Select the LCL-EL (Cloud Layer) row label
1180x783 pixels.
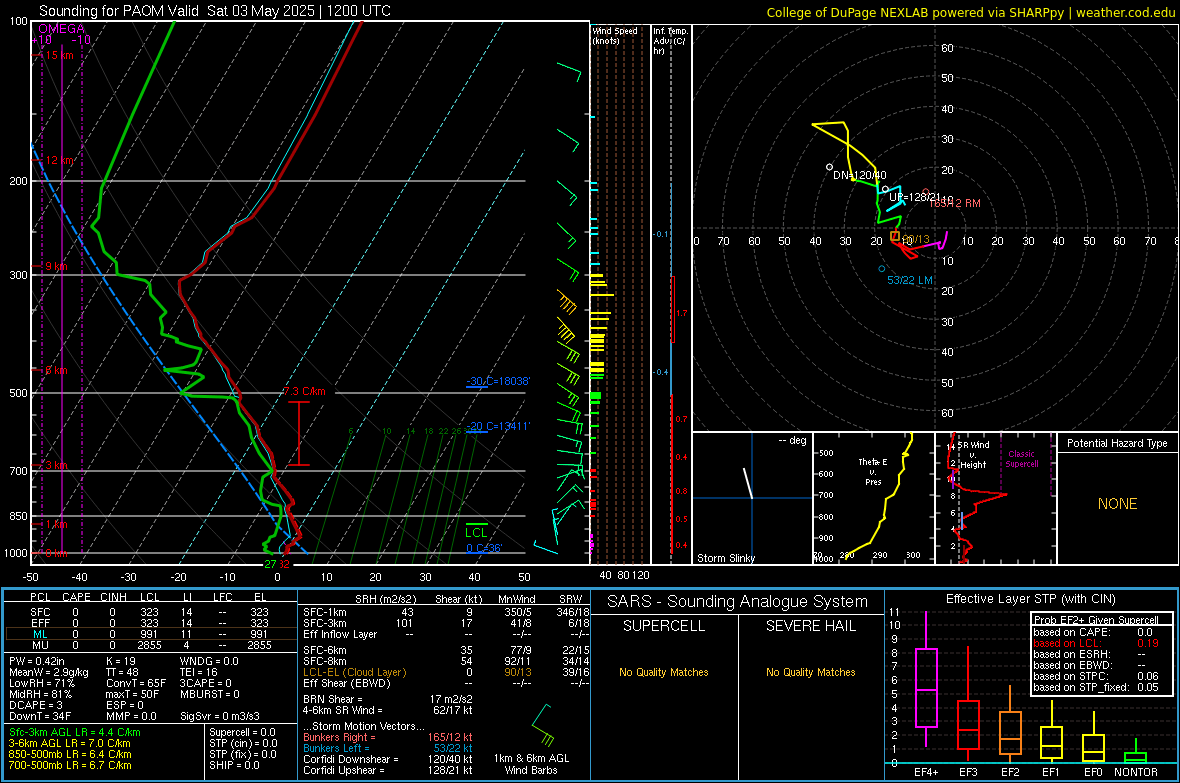354,672
